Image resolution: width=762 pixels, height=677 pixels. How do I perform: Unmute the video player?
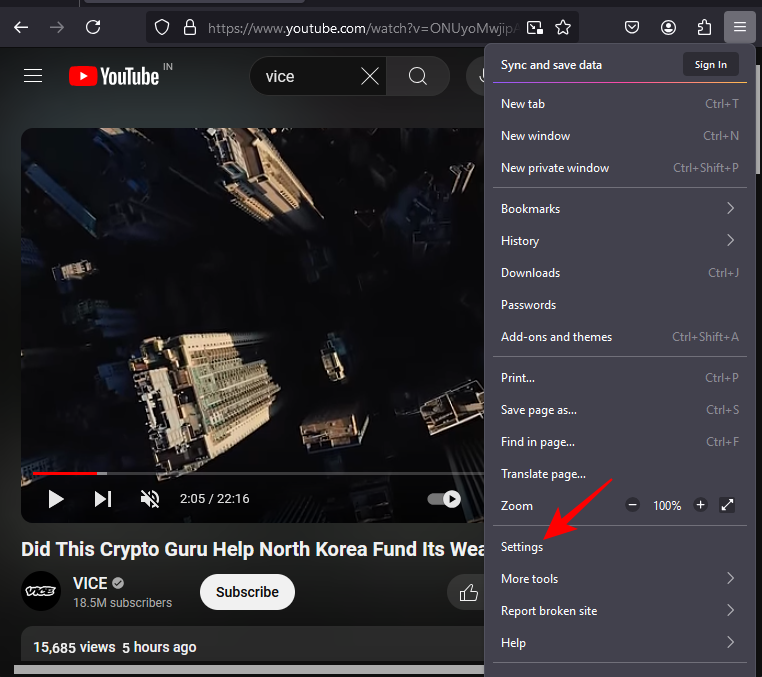[x=150, y=498]
